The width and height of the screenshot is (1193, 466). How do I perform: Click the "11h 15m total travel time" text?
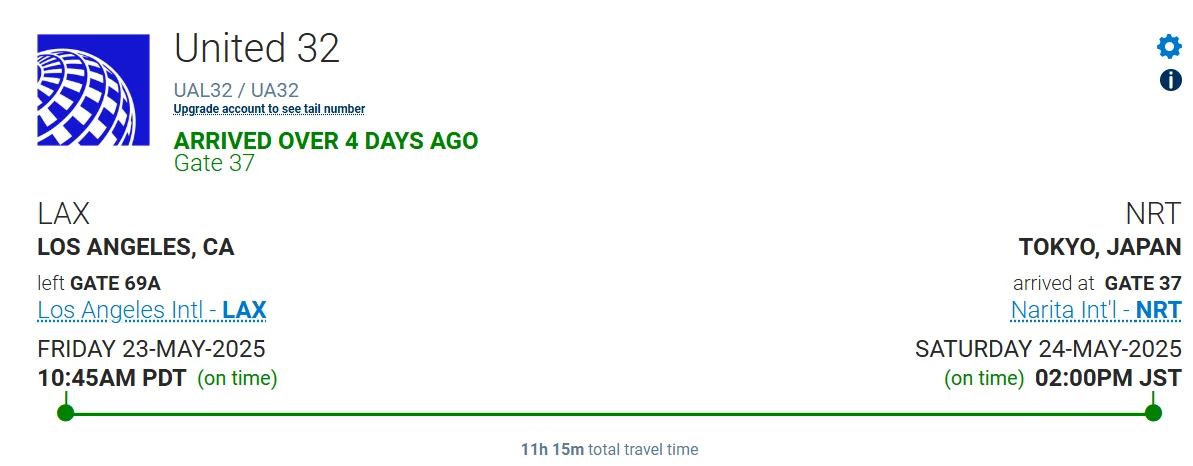click(x=609, y=449)
